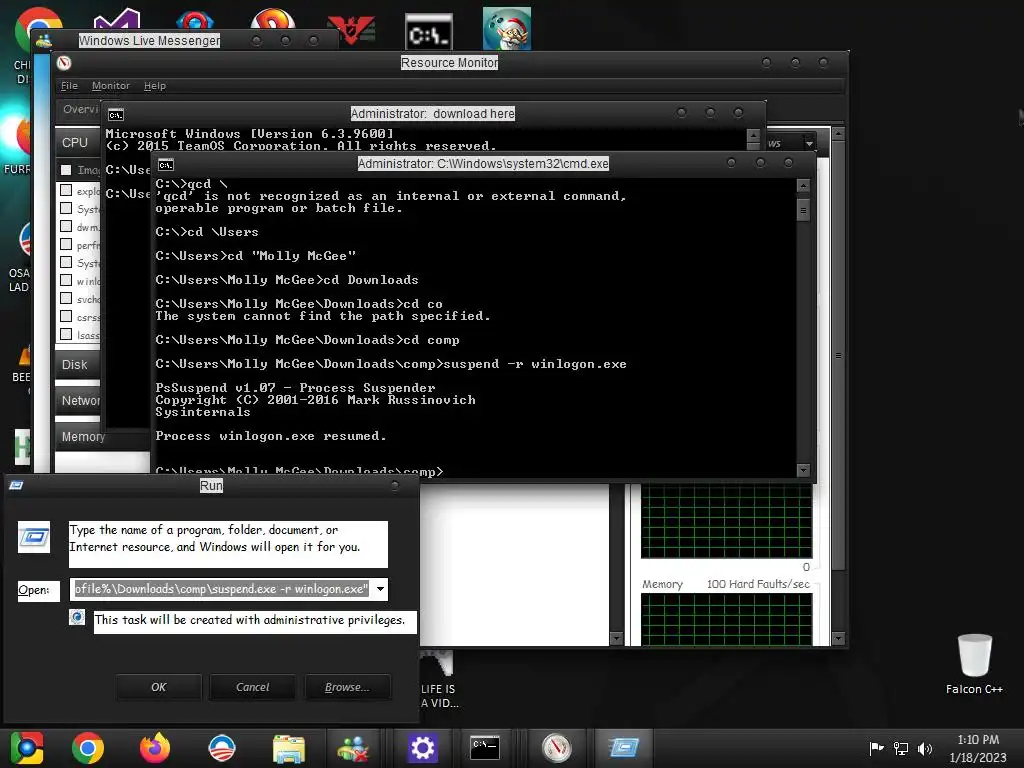The height and width of the screenshot is (768, 1024).
Task: Tick the Image header checkbox in the CPU list
Action: tap(66, 170)
